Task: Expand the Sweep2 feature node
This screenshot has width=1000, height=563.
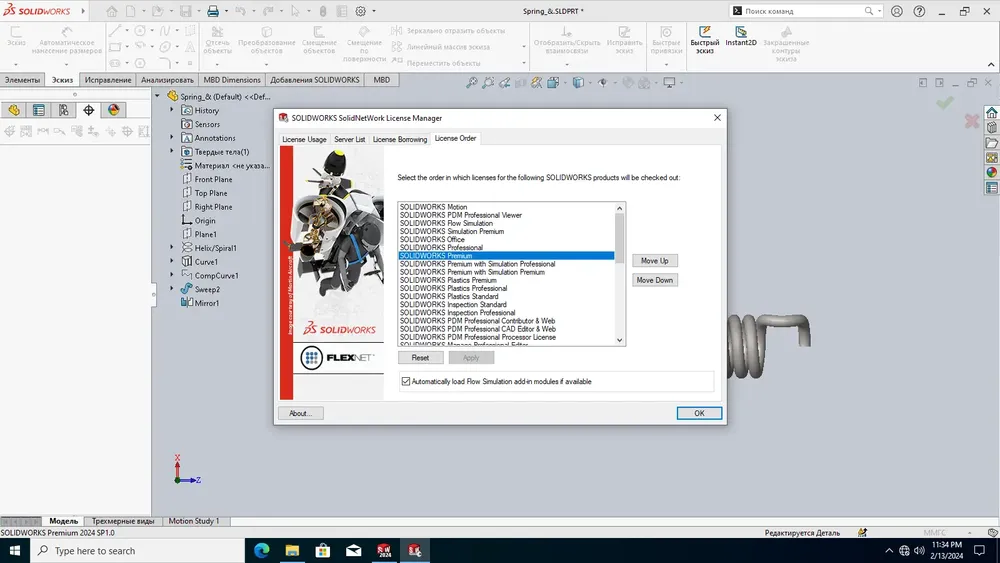Action: 172,289
